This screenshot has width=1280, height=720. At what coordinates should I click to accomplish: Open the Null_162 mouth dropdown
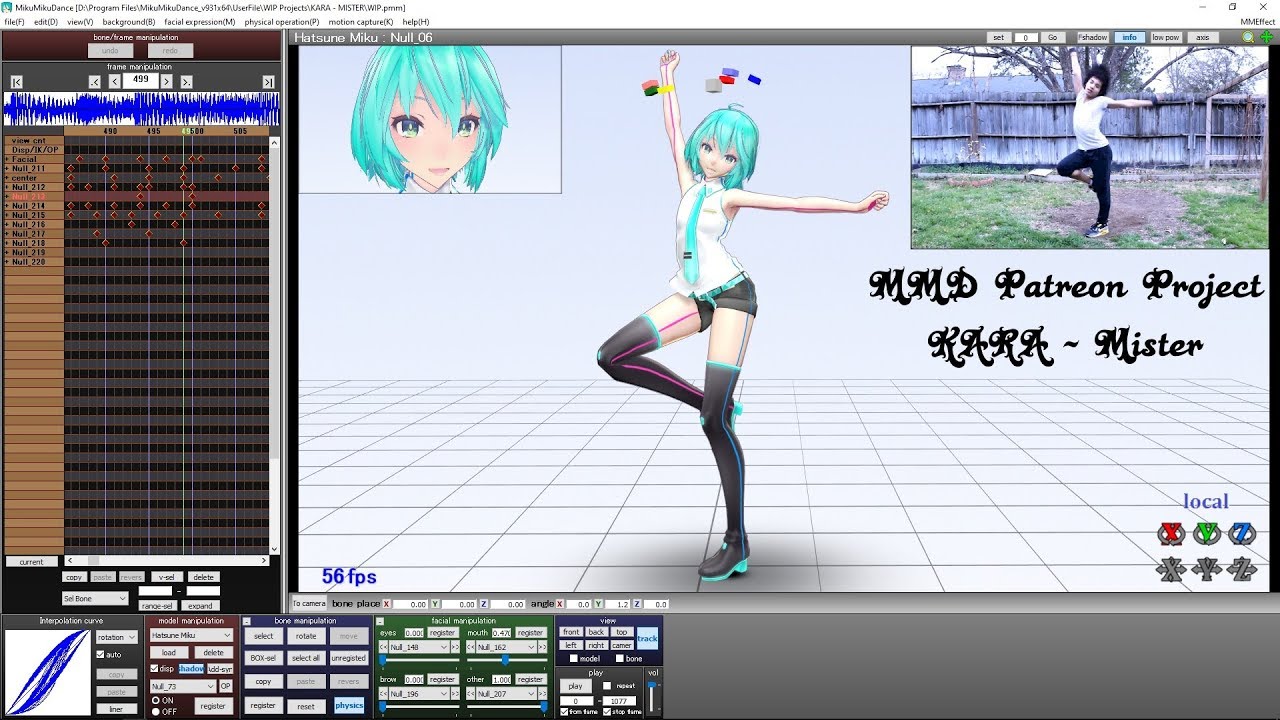click(506, 647)
